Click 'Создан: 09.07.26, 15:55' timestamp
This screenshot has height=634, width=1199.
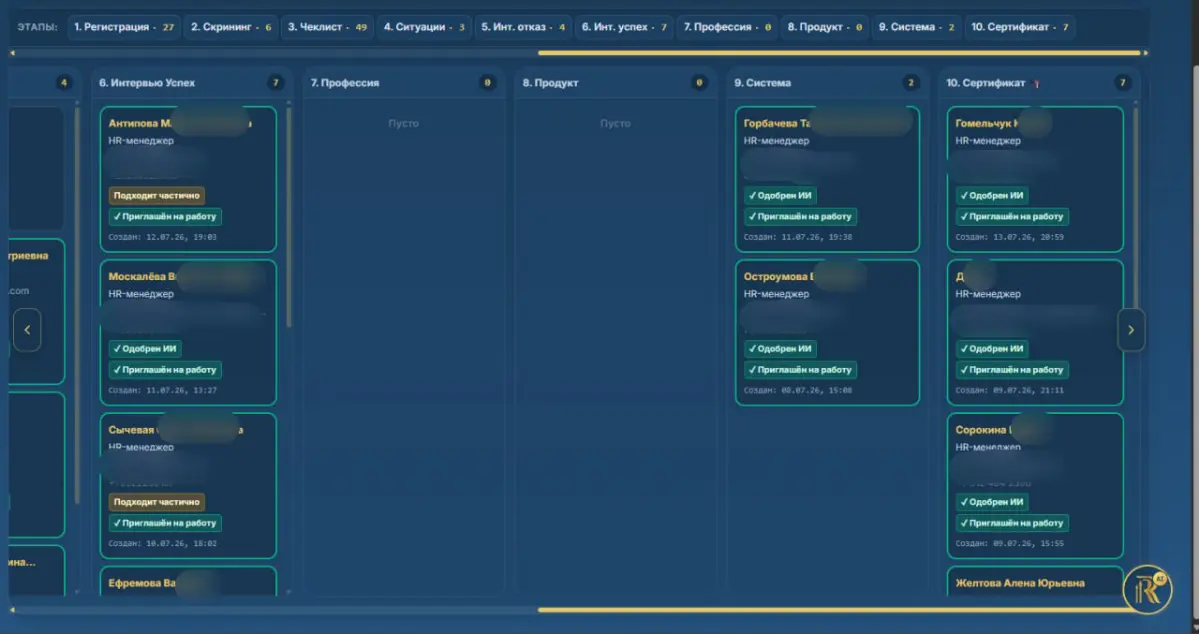point(1010,544)
